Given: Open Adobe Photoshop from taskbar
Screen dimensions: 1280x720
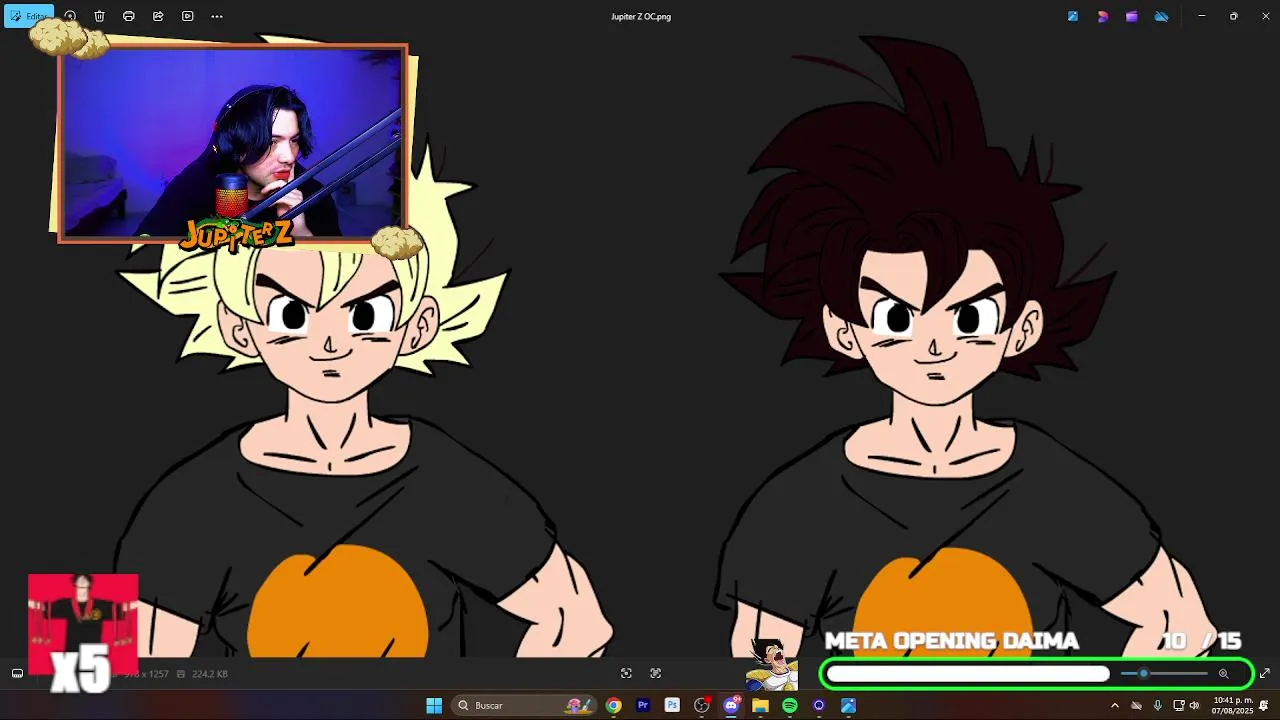Looking at the screenshot, I should (672, 706).
